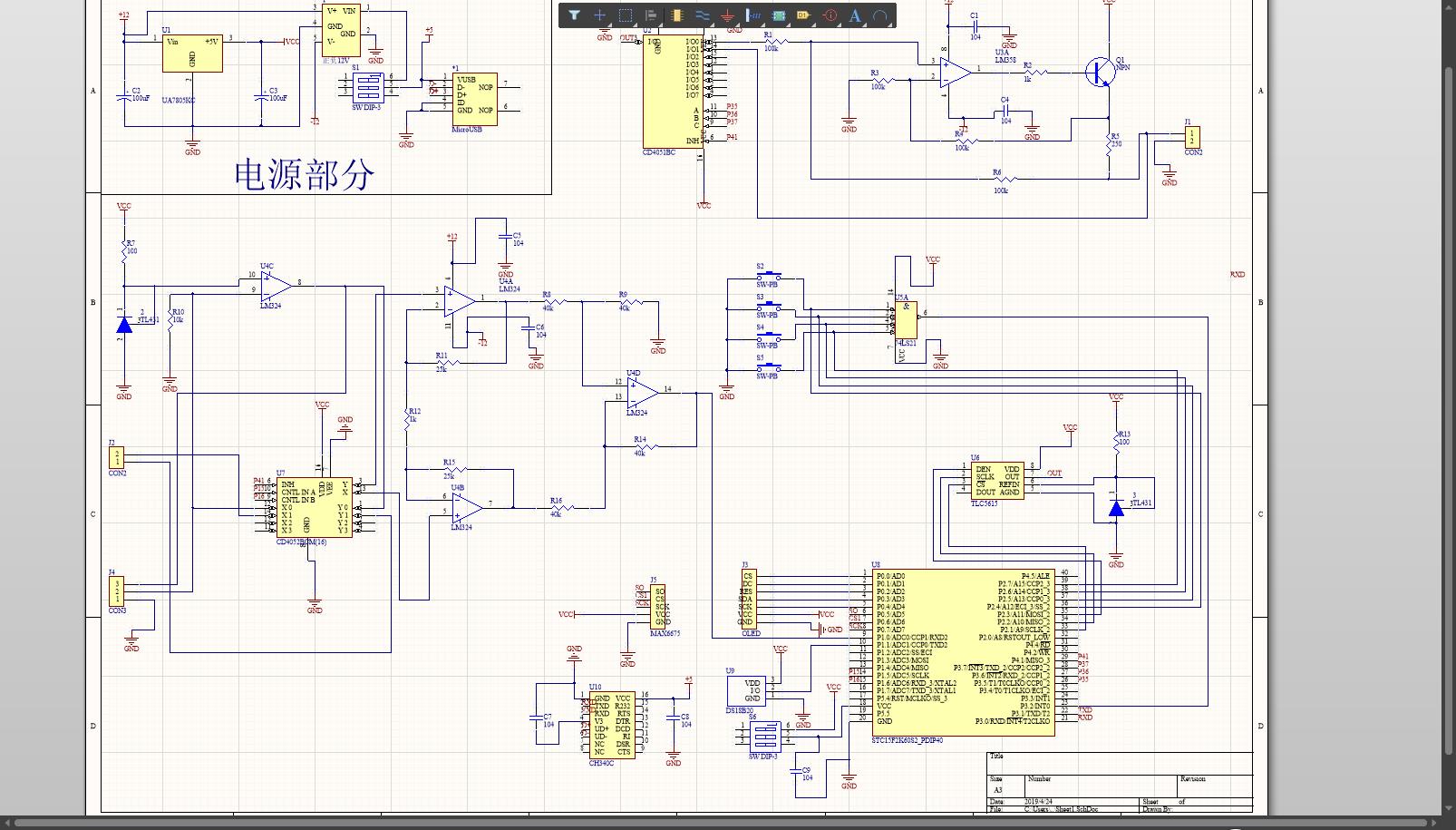
Task: Select the S1 SW DIP-3 switch
Action: [x=367, y=86]
